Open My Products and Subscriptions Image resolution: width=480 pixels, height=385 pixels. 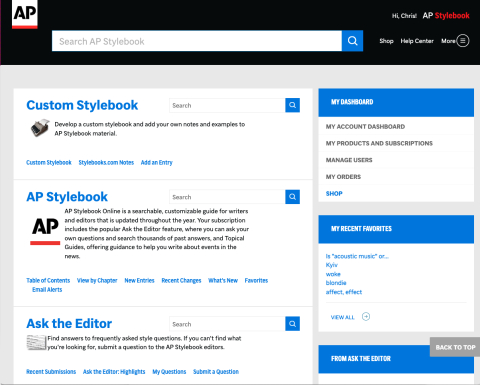(379, 143)
